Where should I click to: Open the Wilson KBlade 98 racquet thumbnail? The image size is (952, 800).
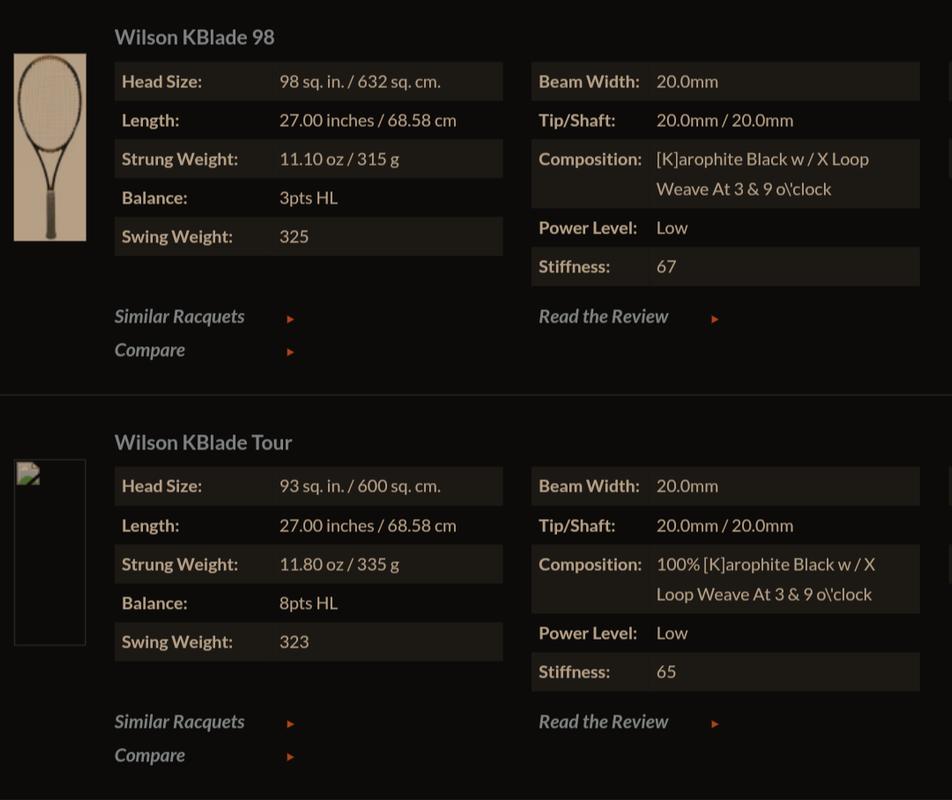50,147
